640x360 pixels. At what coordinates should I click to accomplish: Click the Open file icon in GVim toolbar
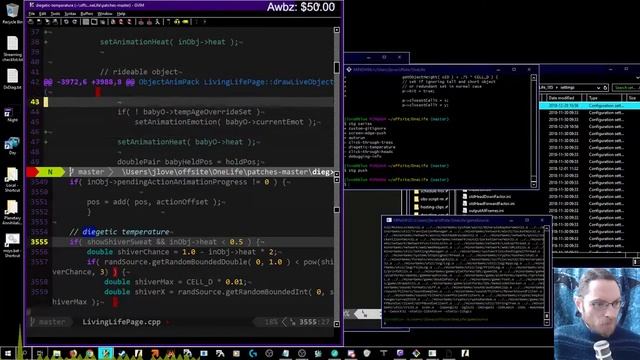(x=31, y=22)
